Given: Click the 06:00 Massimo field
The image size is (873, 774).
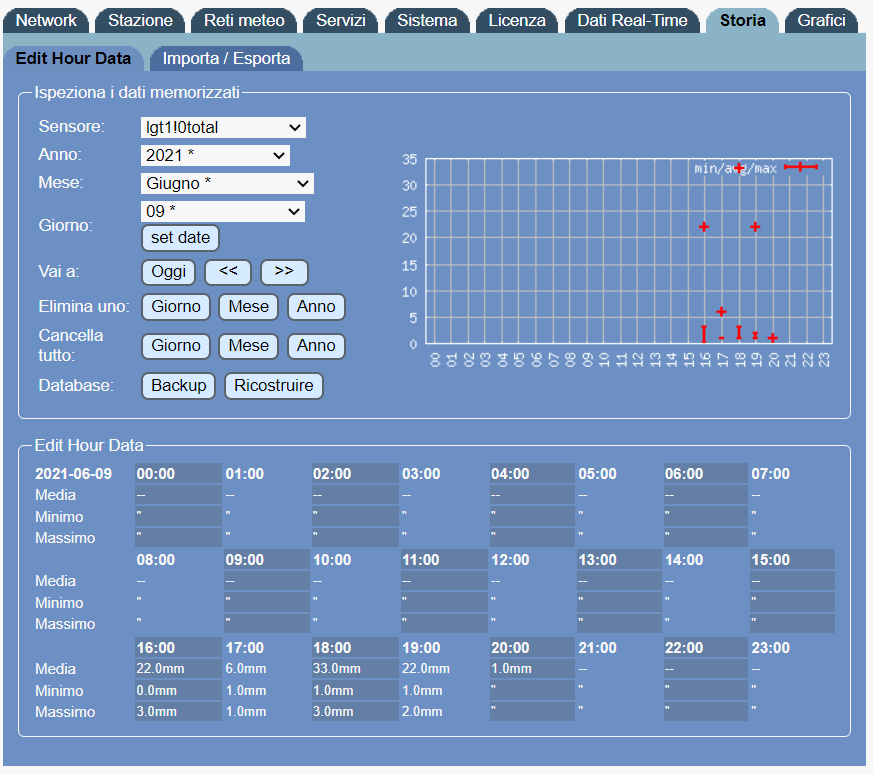Looking at the screenshot, I should 705,538.
